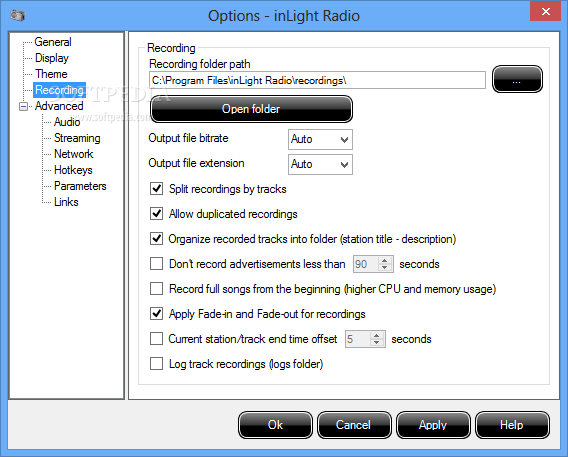Screen dimensions: 568x457
Task: Close the Options dialog window
Action: pos(546,12)
